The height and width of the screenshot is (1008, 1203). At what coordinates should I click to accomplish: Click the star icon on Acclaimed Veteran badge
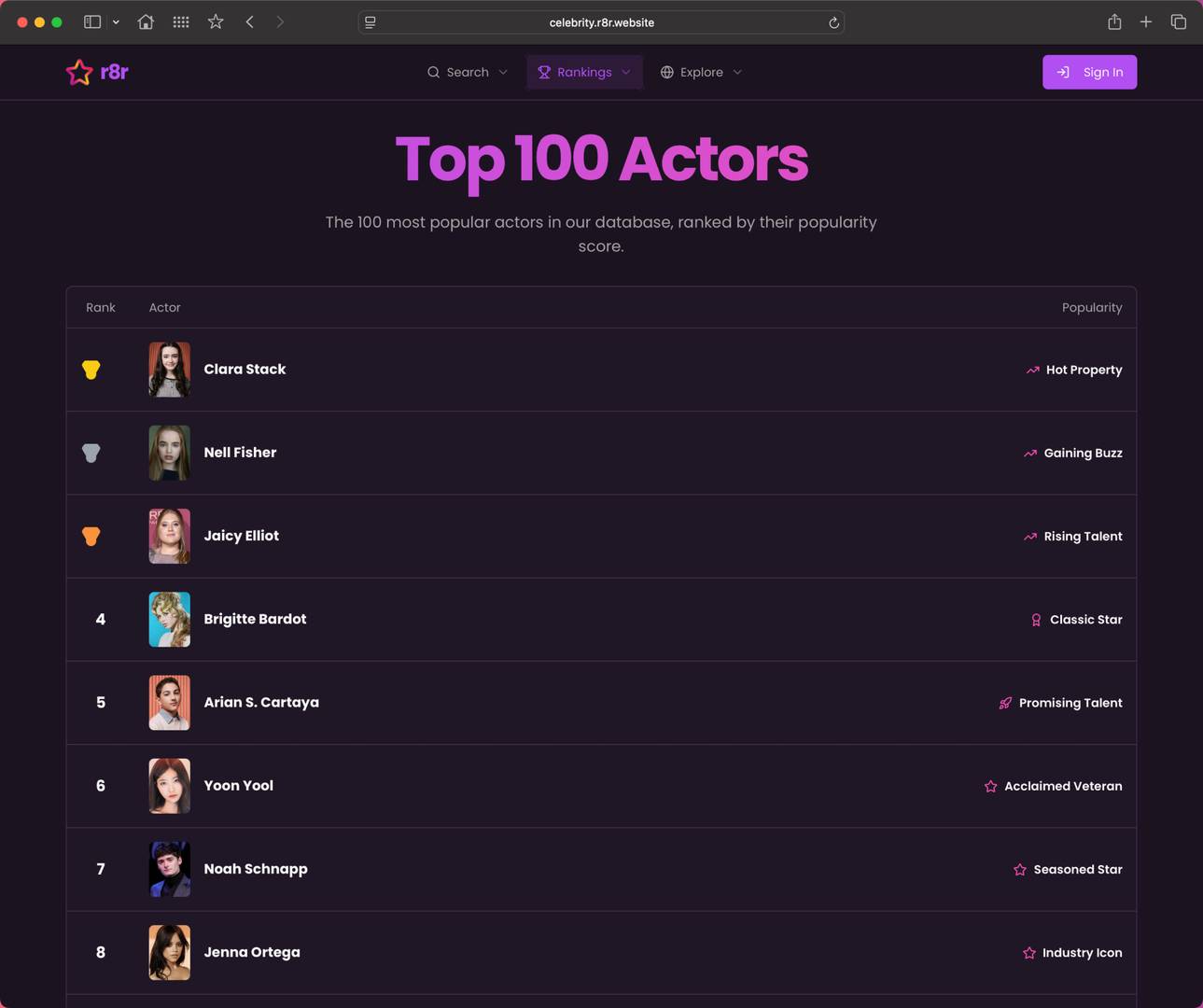pos(989,786)
